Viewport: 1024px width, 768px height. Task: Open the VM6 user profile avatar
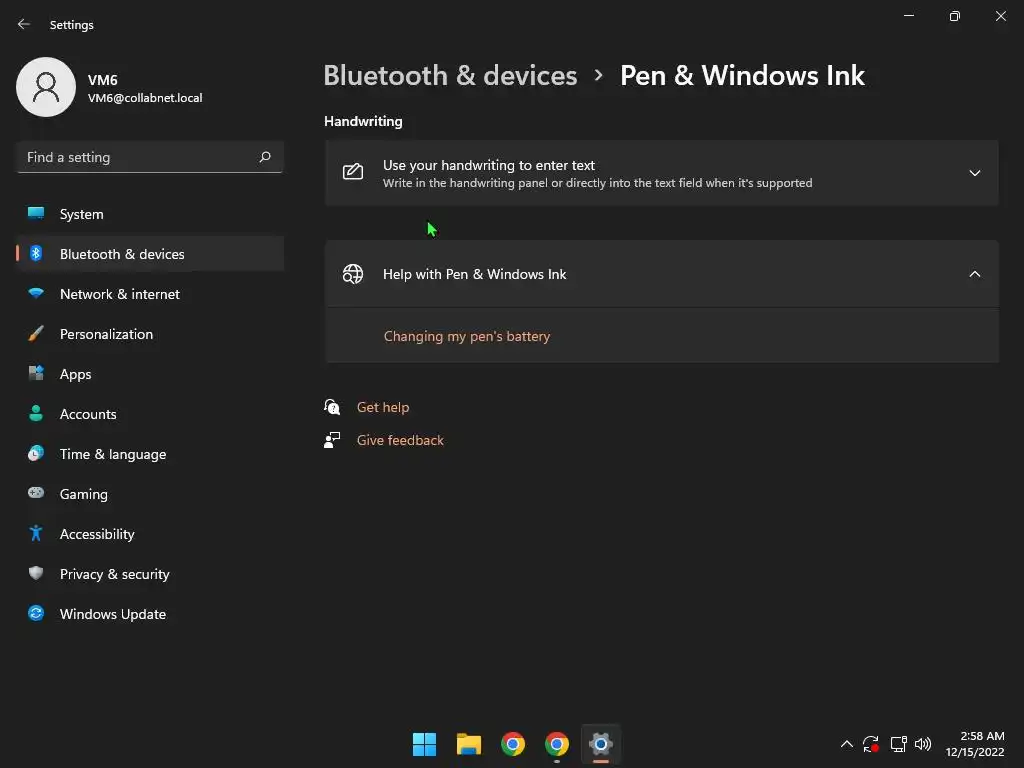(x=46, y=87)
